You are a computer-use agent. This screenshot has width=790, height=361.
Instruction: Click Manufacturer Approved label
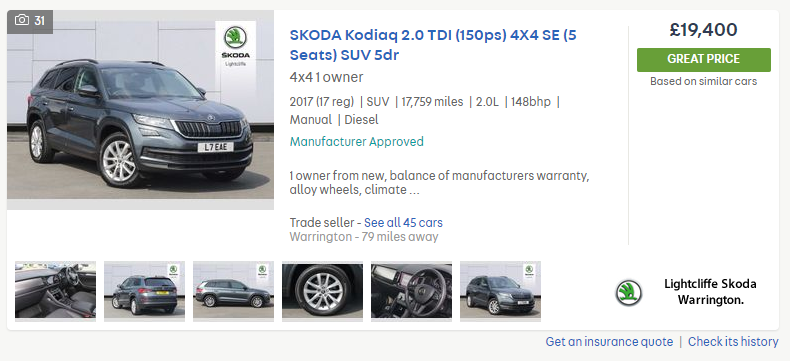tap(357, 142)
